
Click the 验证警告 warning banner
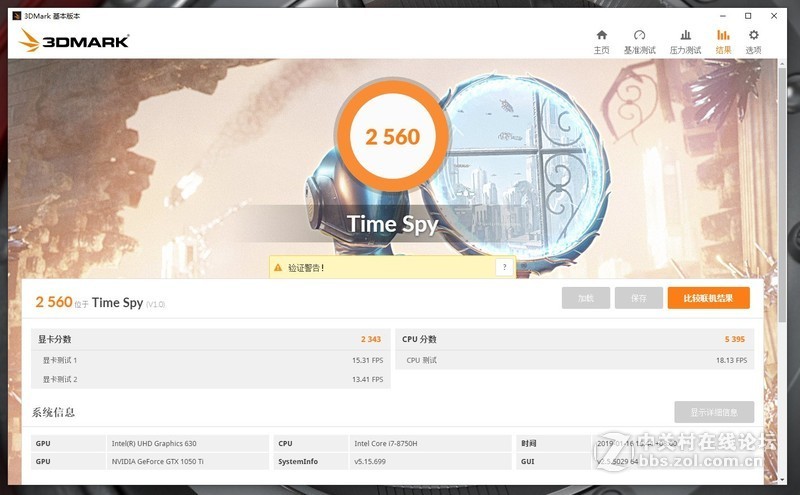pos(392,267)
